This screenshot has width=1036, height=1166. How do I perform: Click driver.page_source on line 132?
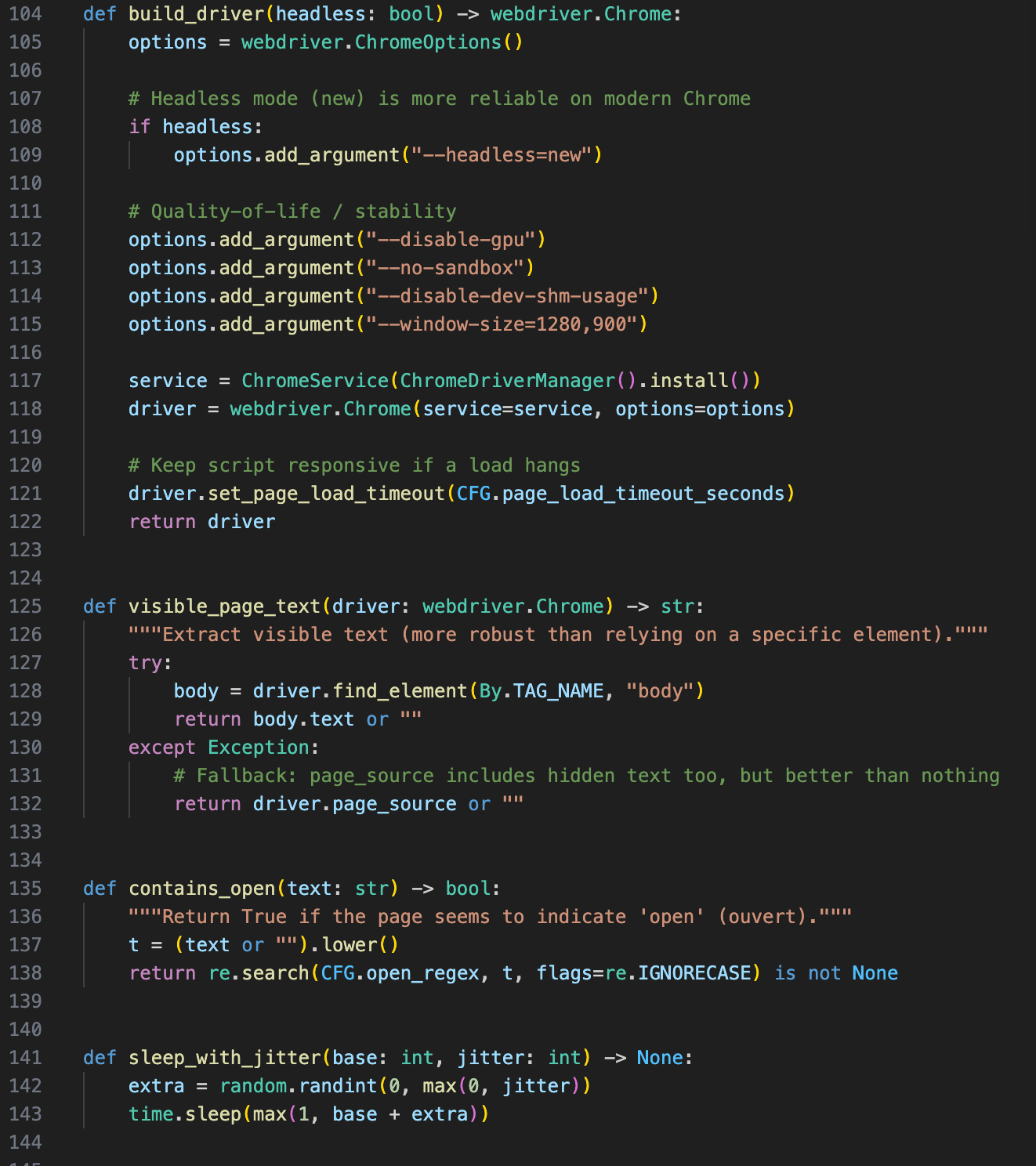coord(354,803)
